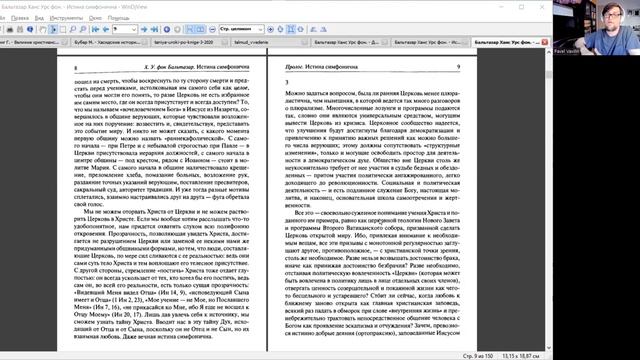Screen dimensions: 640x360
Task: Open the Окно menu
Action: [x=95, y=18]
